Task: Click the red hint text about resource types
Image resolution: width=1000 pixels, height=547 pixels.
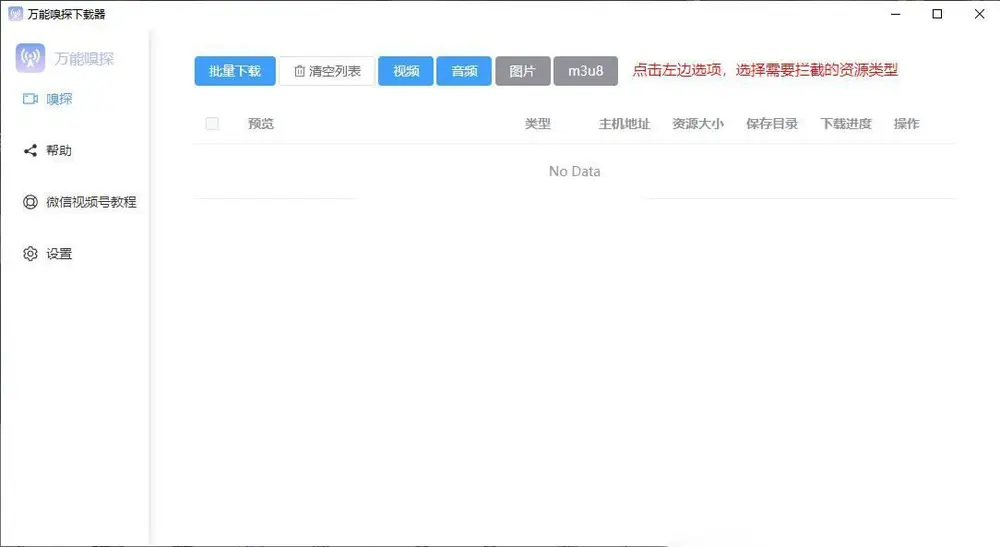Action: tap(765, 70)
